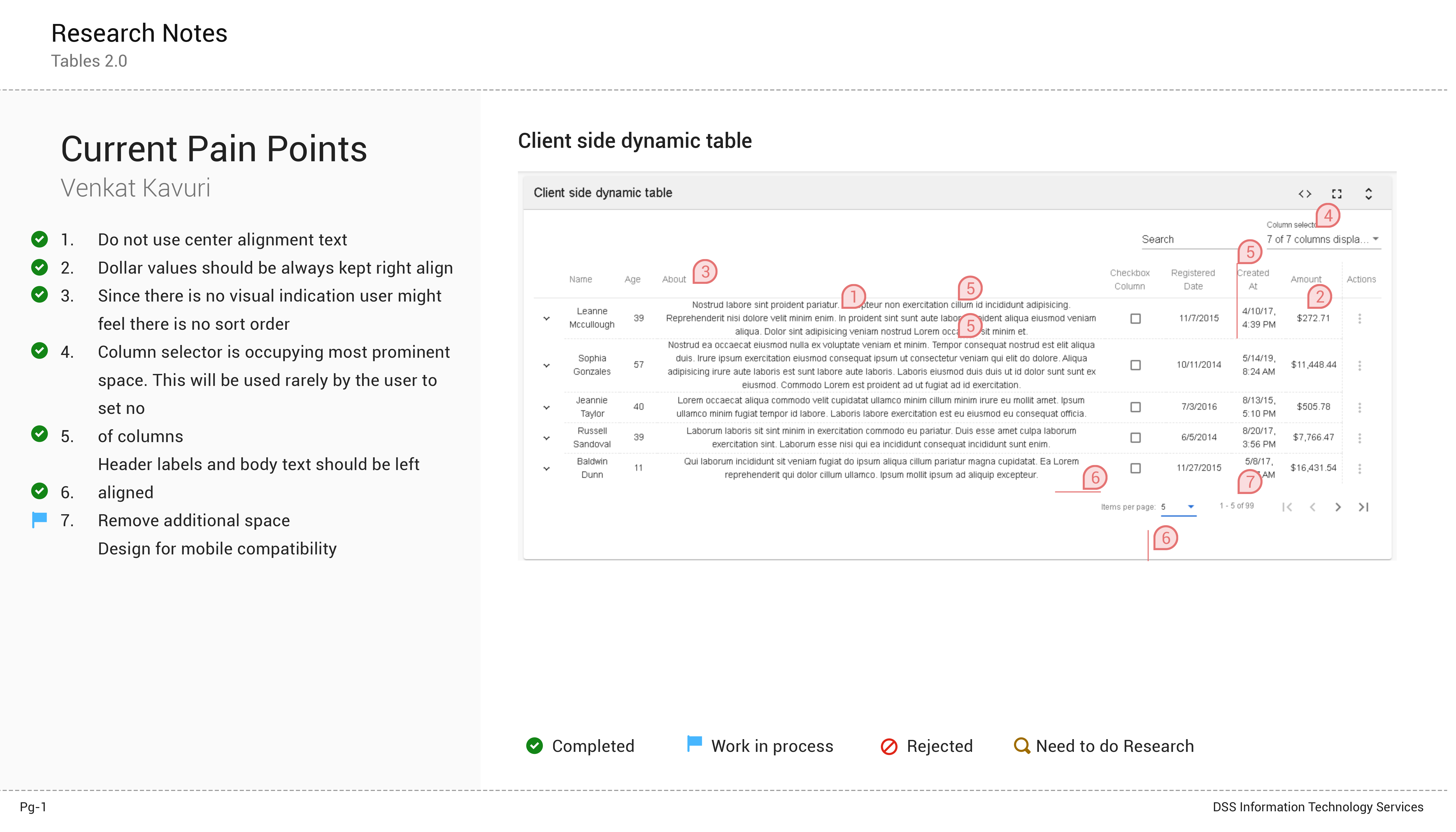Click the Search input field
Viewport: 1456px width, 832px height.
click(1189, 239)
